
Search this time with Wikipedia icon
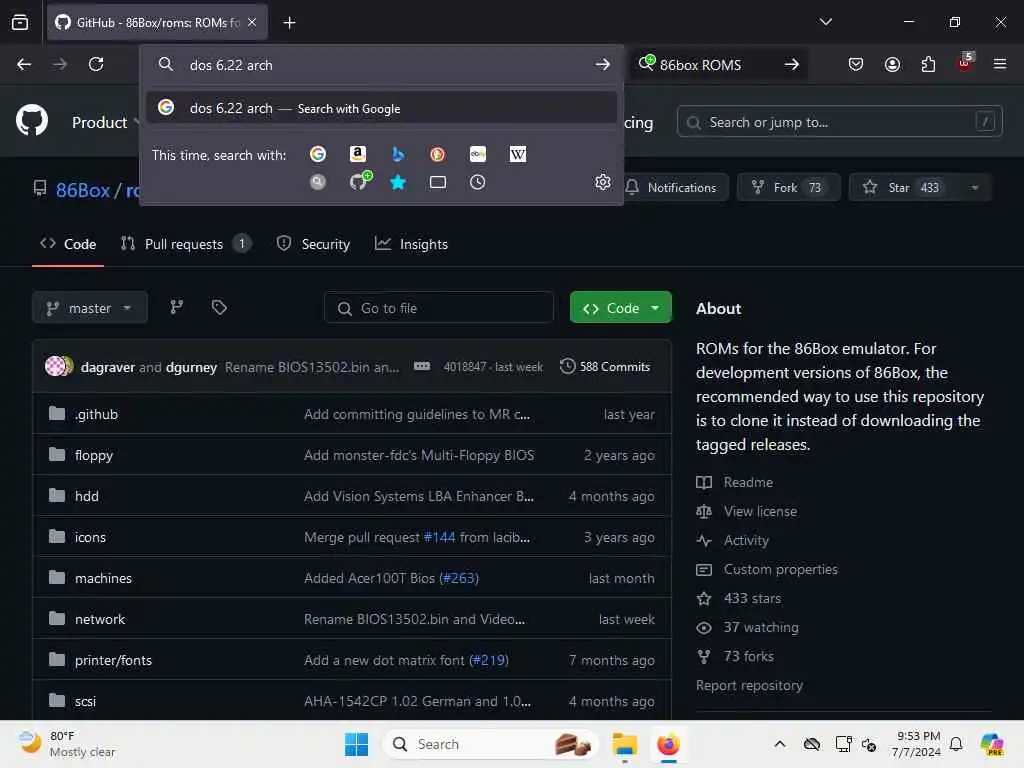coord(518,154)
